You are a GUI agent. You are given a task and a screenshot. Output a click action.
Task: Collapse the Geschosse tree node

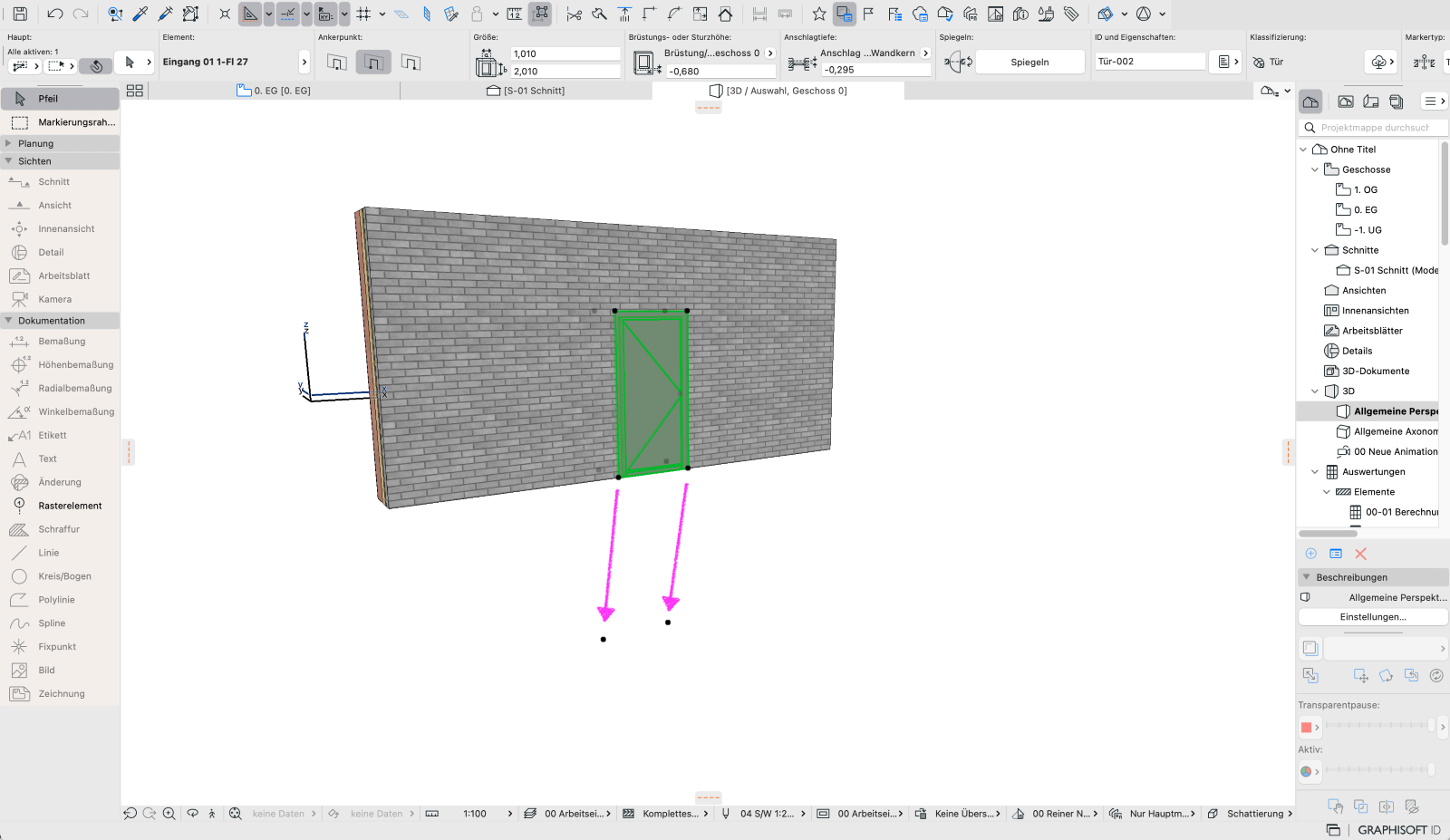(x=1315, y=169)
